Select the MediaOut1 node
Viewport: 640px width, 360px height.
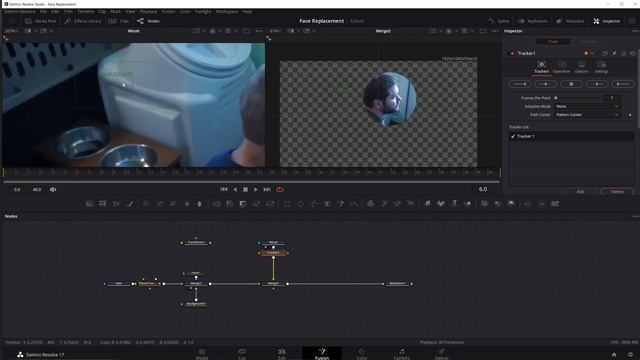pyautogui.click(x=397, y=284)
